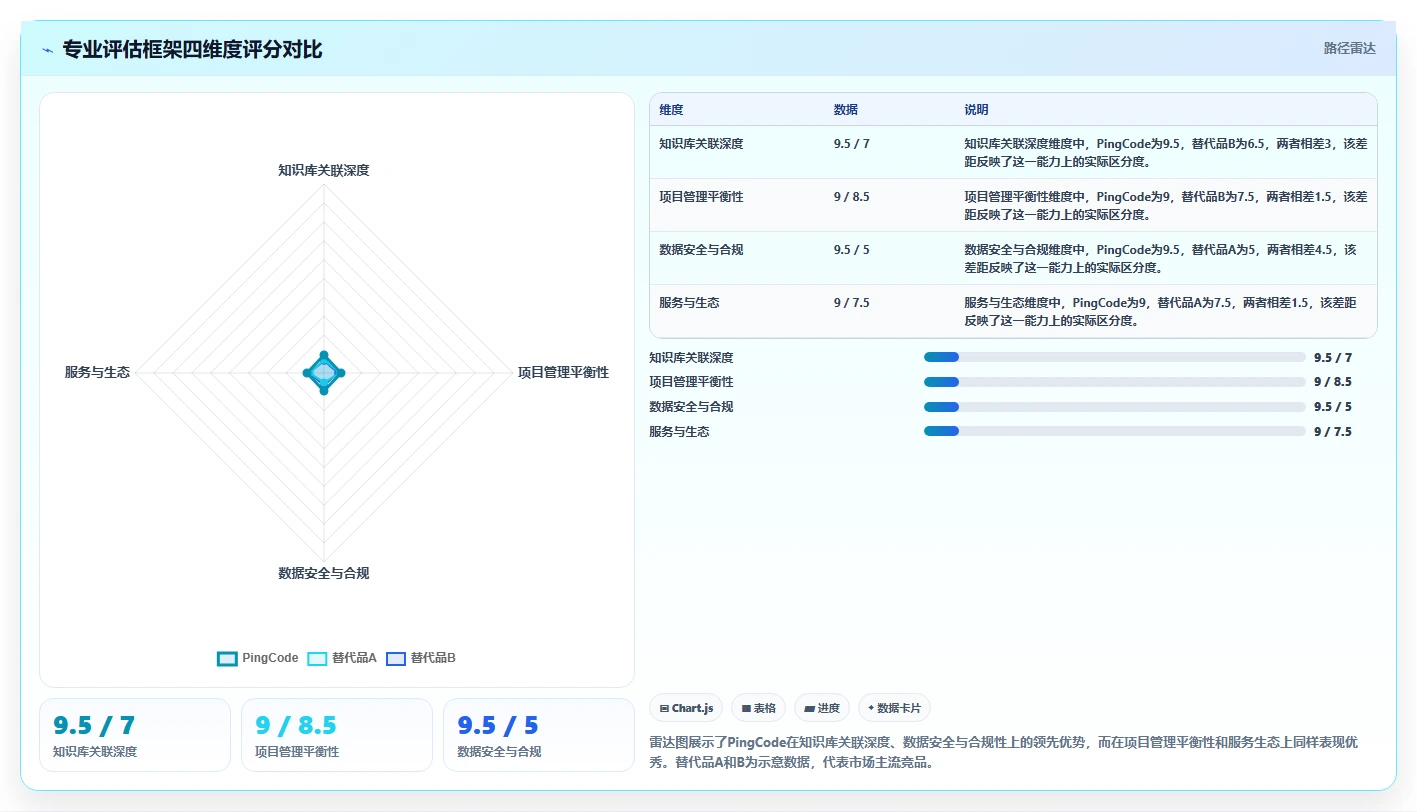Click the top data point on radar chart
The image size is (1417, 812).
[x=324, y=355]
